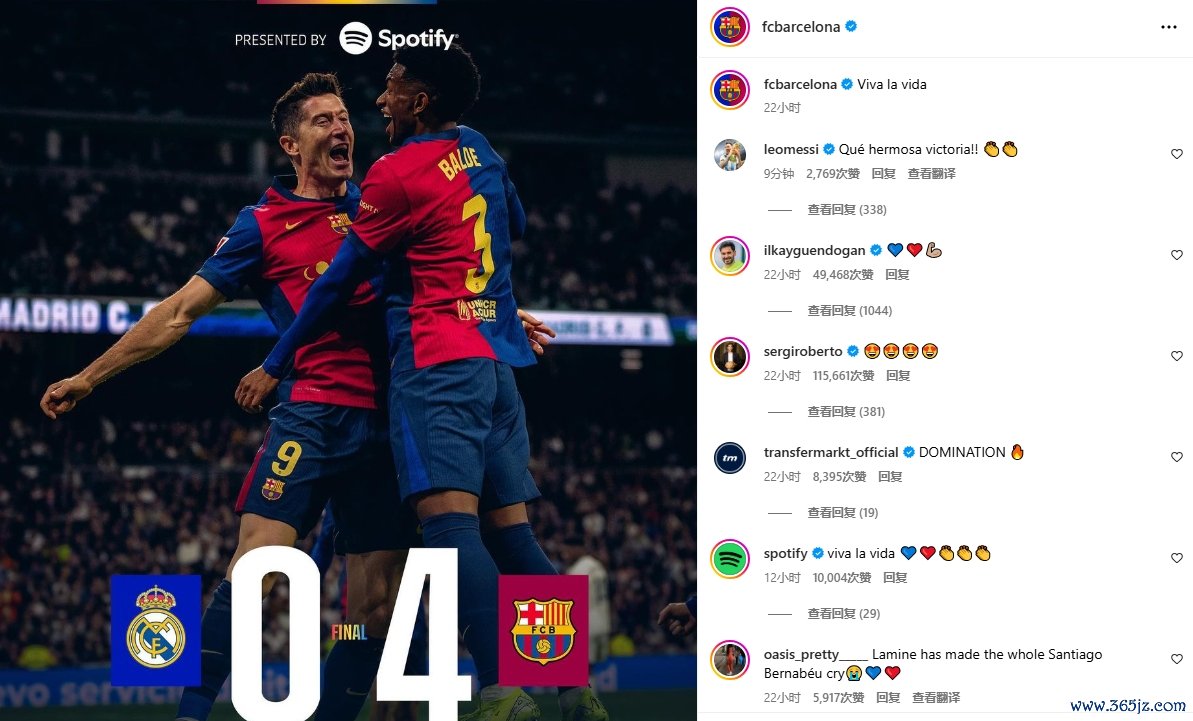This screenshot has height=721, width=1193.
Task: Expand 381 replies under sergiroberto comment
Action: pyautogui.click(x=846, y=412)
